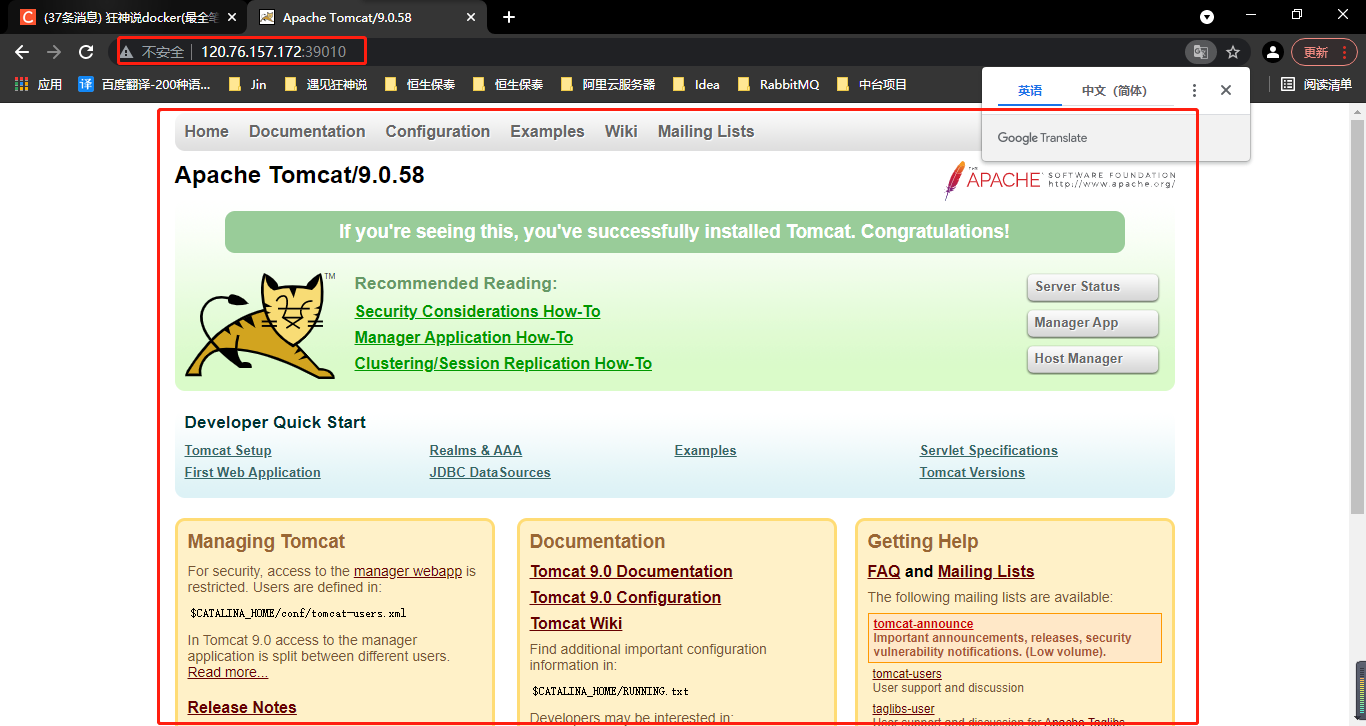Open the RabbitMQ bookmark folder
The image size is (1366, 726).
778,85
